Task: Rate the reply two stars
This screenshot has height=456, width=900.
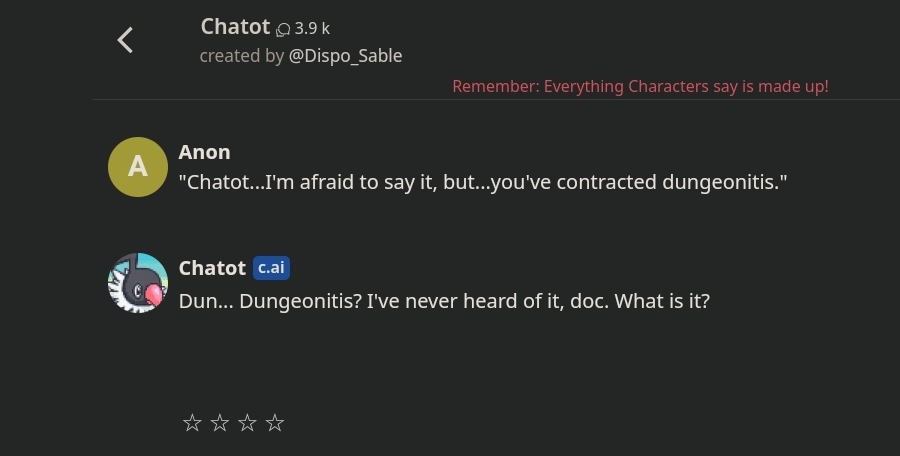Action: coord(220,423)
